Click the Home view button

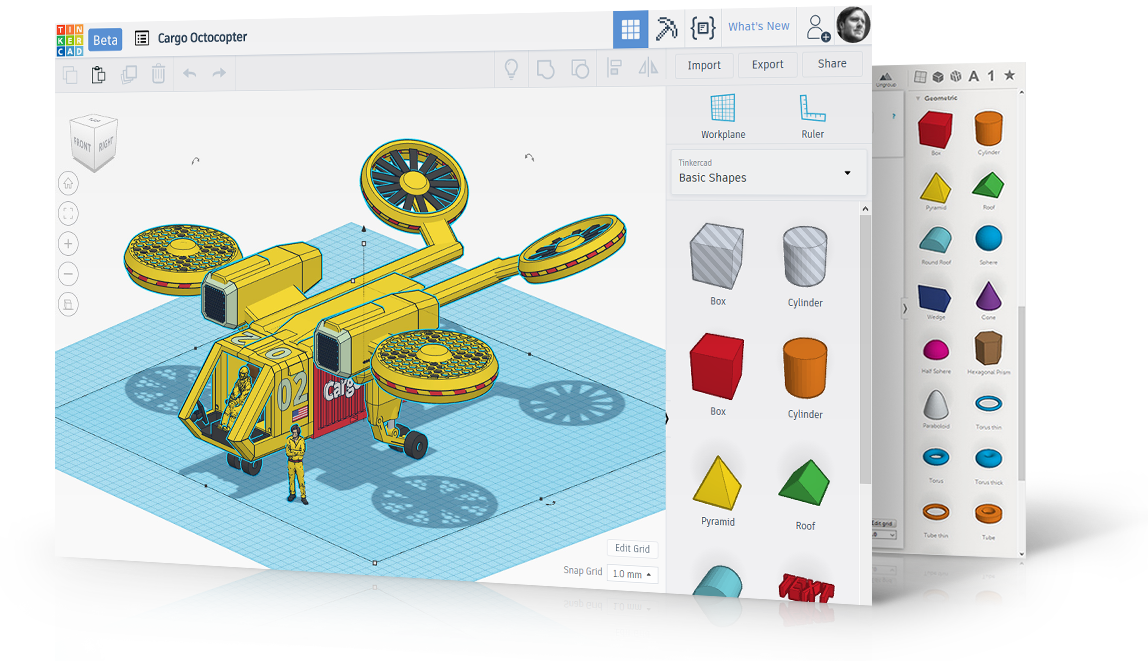click(x=68, y=183)
